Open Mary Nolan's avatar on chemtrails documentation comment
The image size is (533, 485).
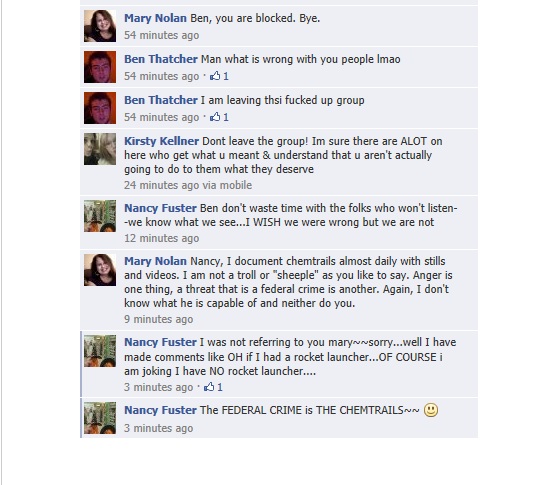[x=100, y=270]
